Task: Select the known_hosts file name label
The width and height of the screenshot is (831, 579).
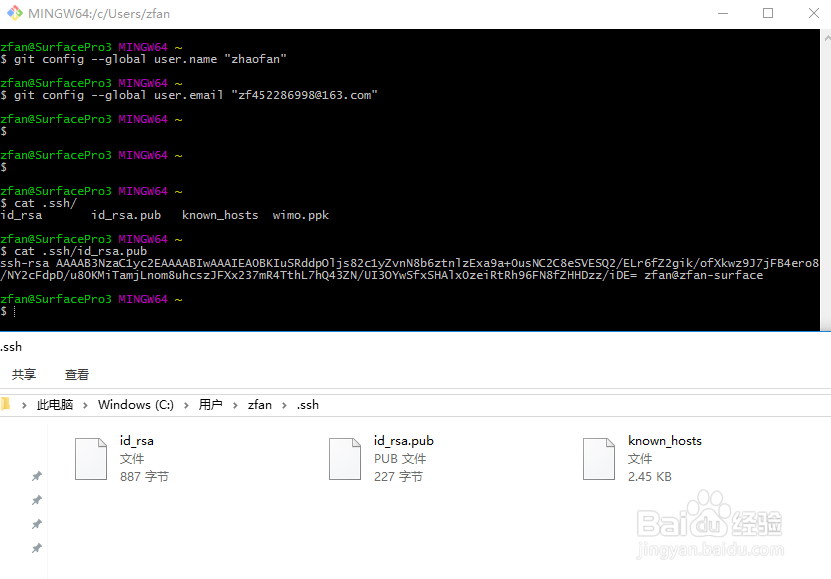Action: (x=665, y=441)
